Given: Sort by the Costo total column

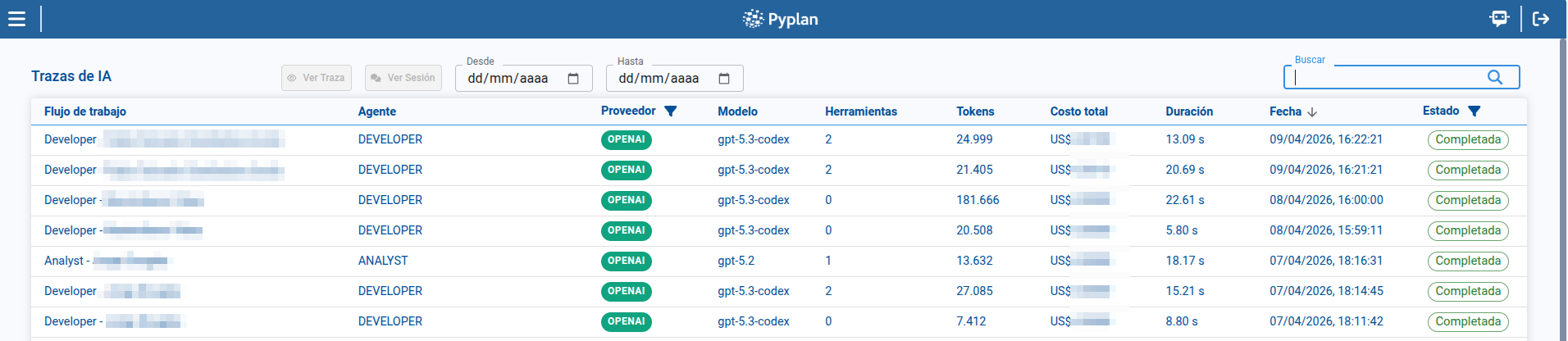Looking at the screenshot, I should [x=1078, y=111].
